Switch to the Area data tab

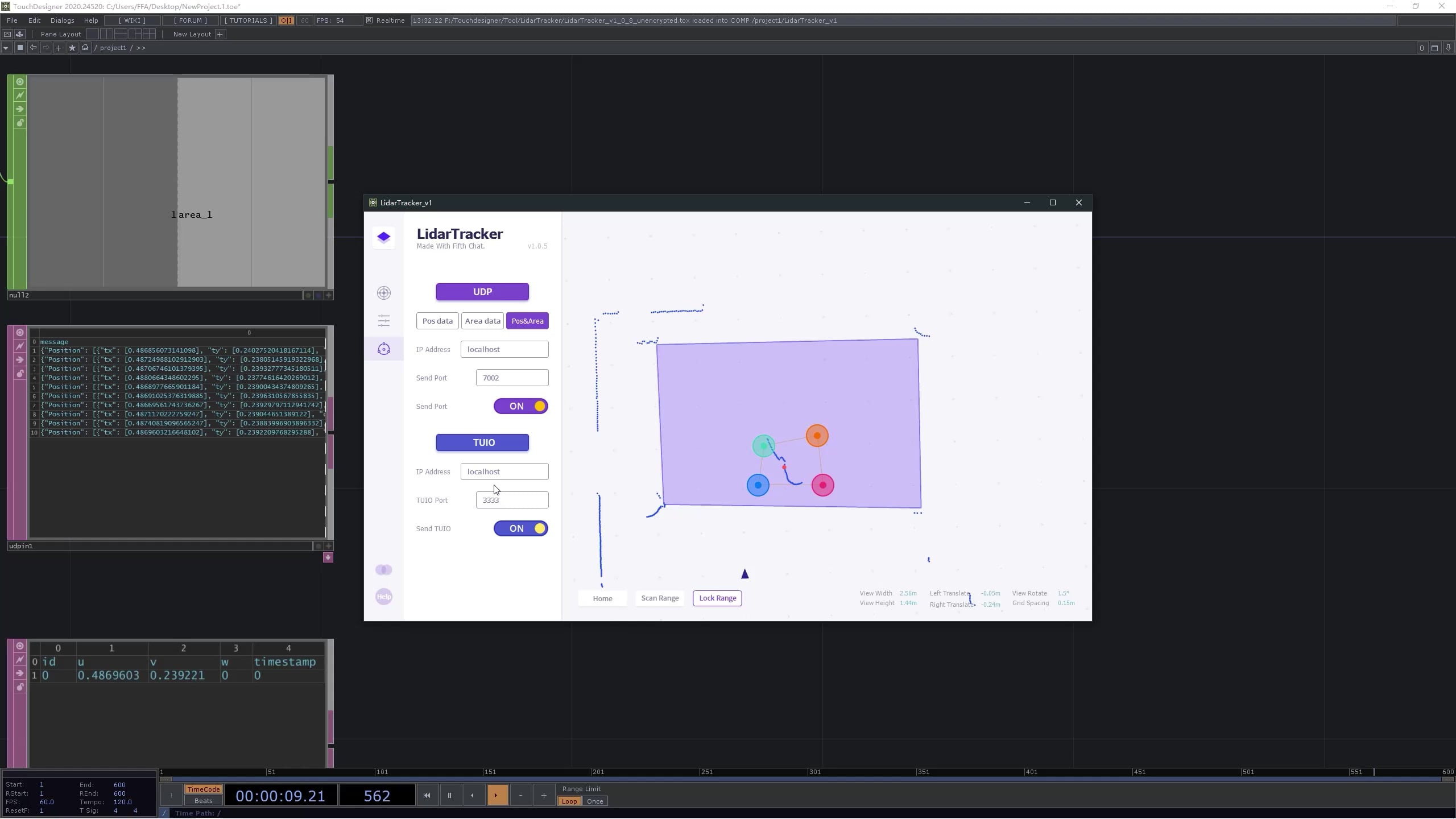482,320
